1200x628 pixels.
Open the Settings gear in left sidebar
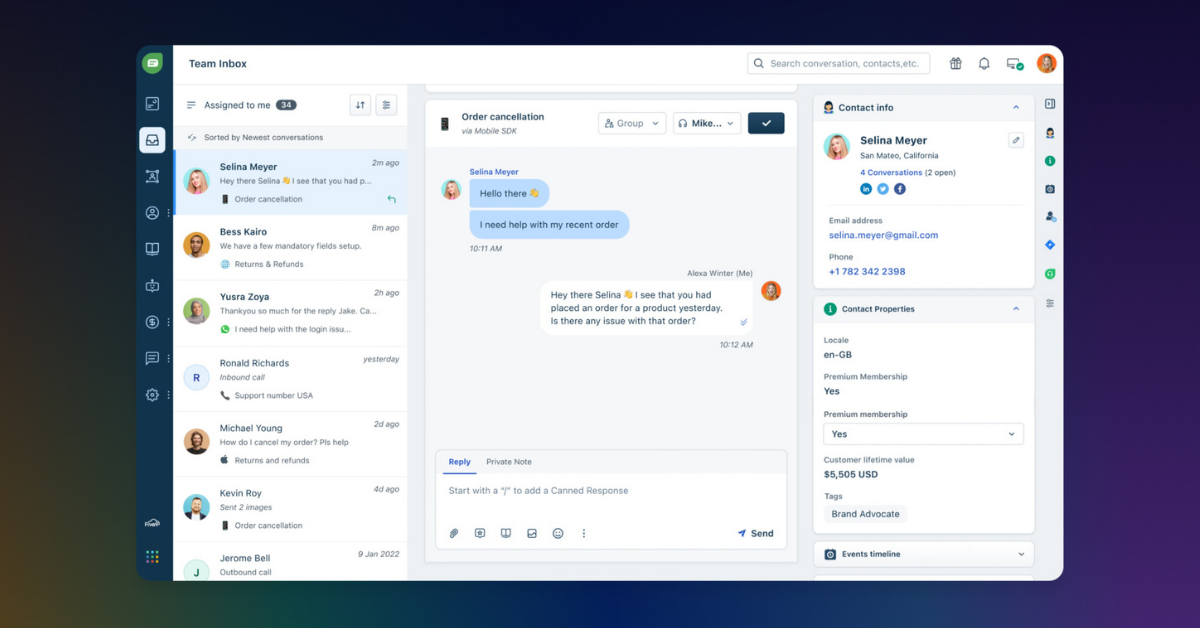point(152,395)
